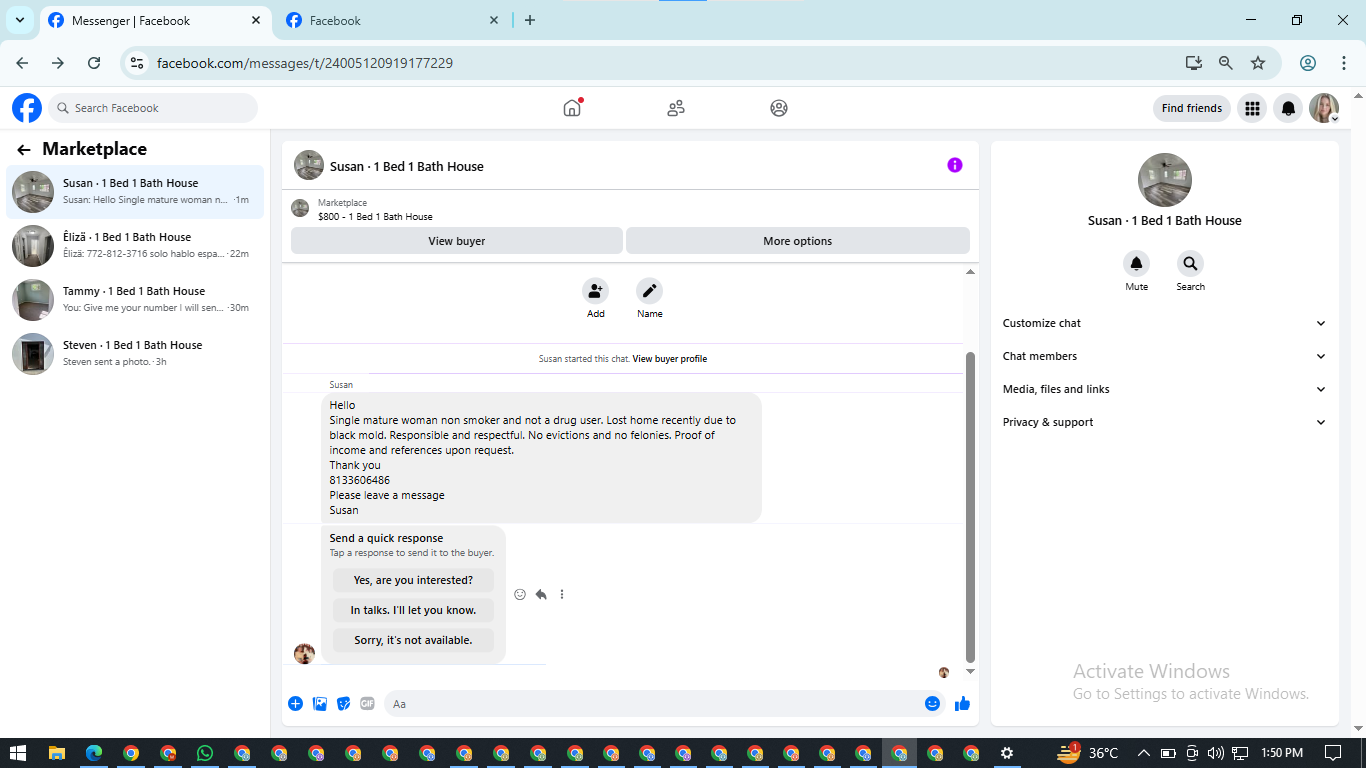This screenshot has height=768, width=1366.
Task: Reply to Susan's message arrow icon
Action: point(541,594)
